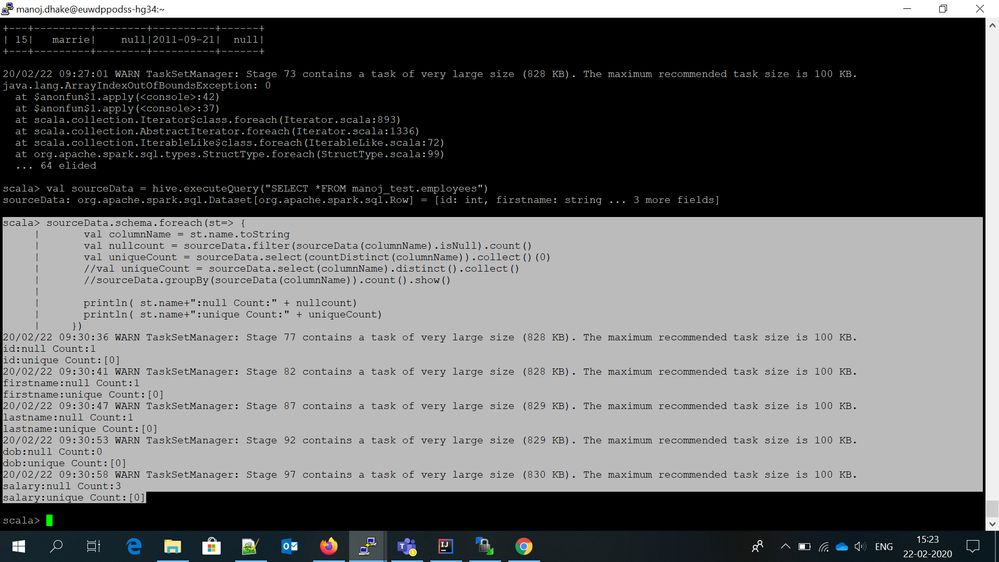Click the 'sourceData.schema.foreach(st=> {' line
Image resolution: width=999 pixels, height=562 pixels.
tap(124, 223)
